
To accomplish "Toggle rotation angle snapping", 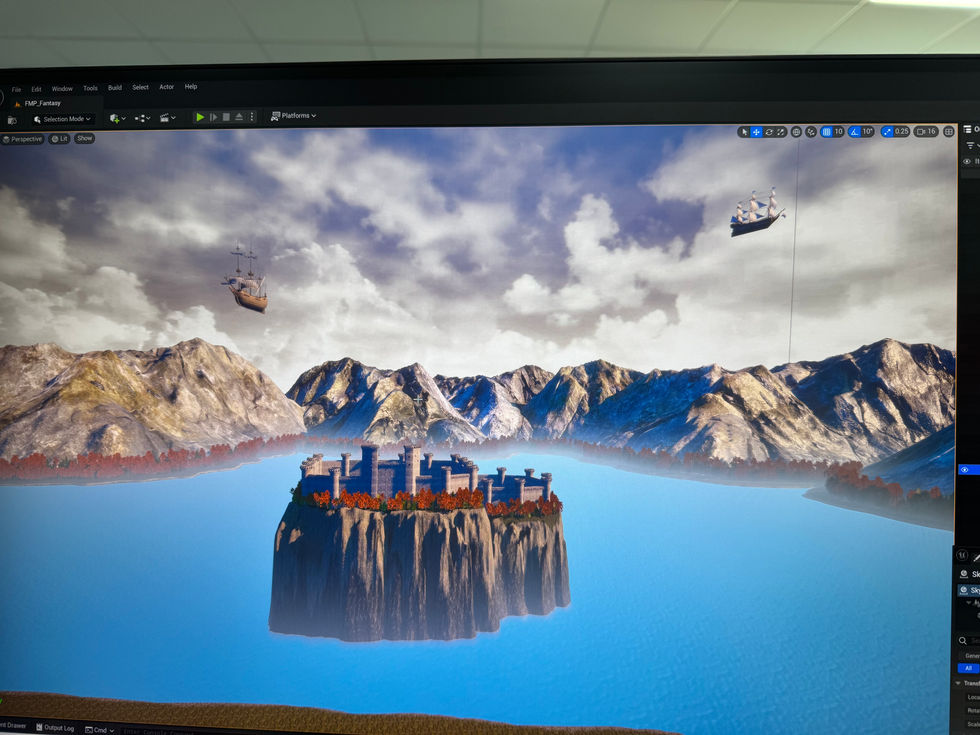I will [x=854, y=132].
